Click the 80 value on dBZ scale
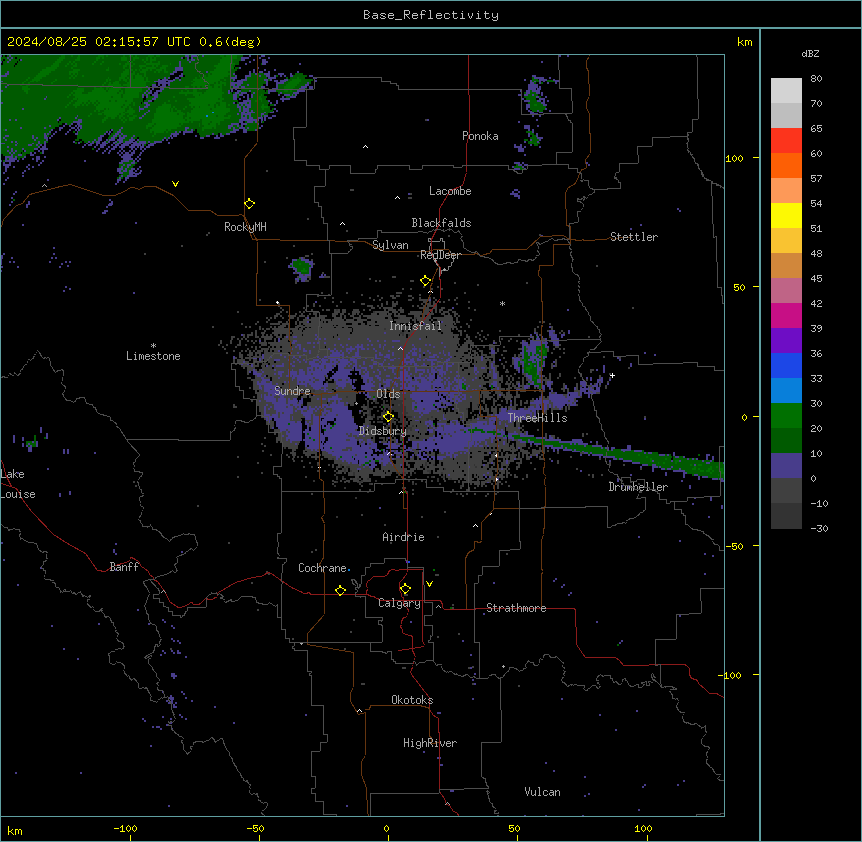This screenshot has height=842, width=862. point(816,79)
